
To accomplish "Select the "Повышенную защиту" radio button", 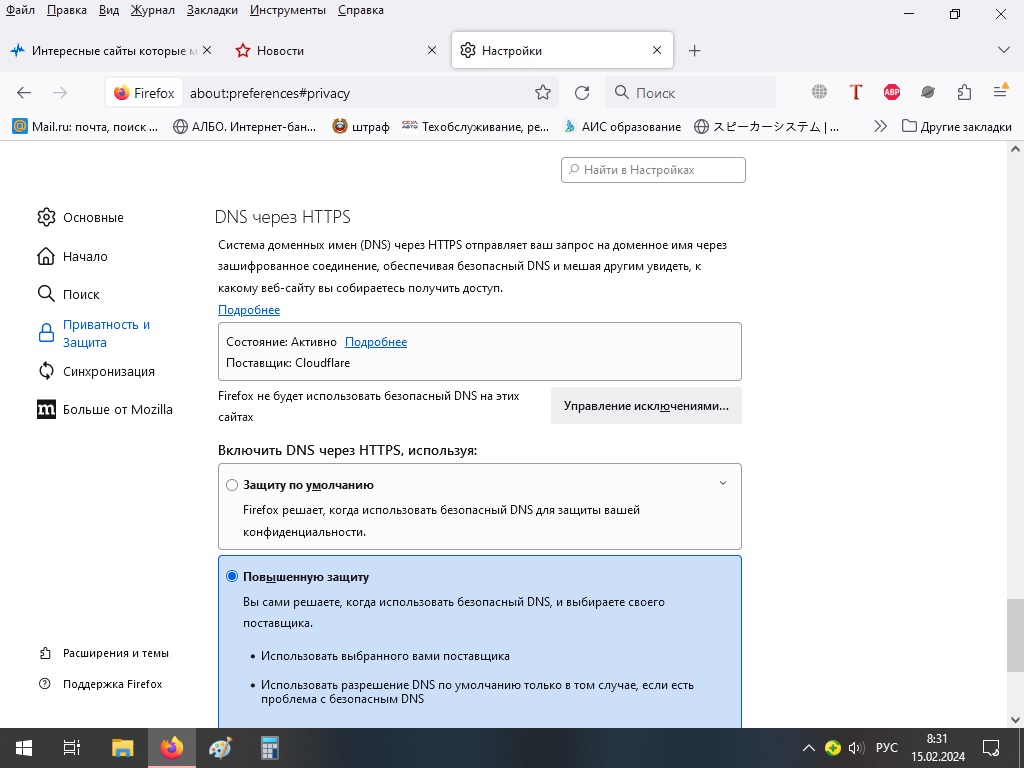I will click(x=232, y=577).
